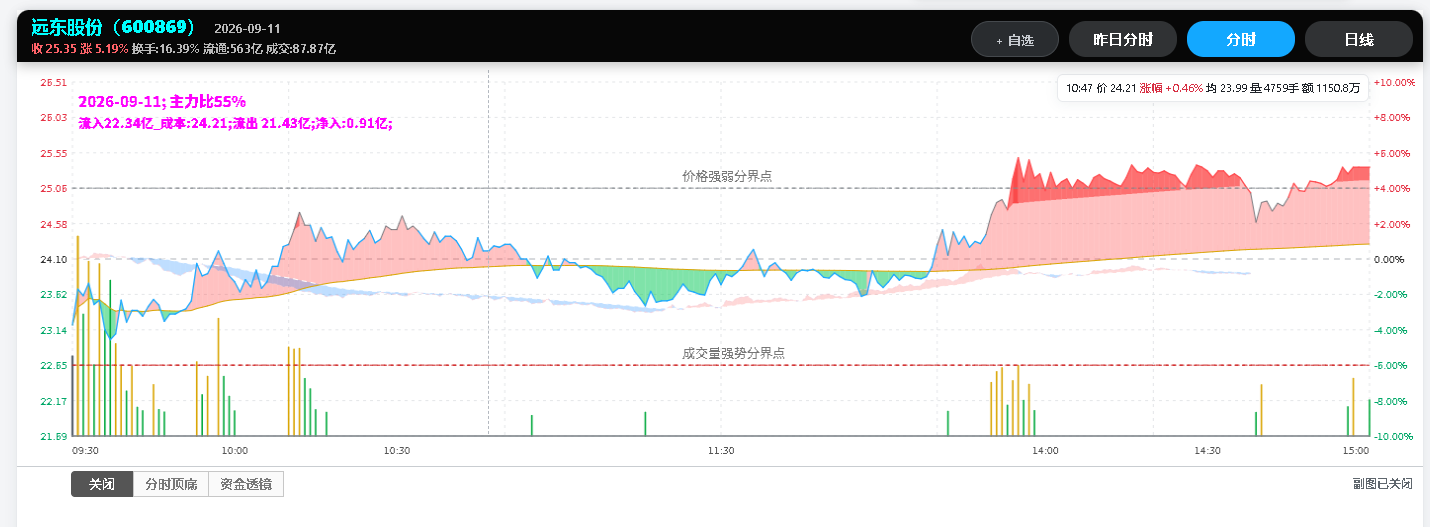Click the stock name 远东股份（600869）
The width and height of the screenshot is (1430, 527).
(113, 28)
